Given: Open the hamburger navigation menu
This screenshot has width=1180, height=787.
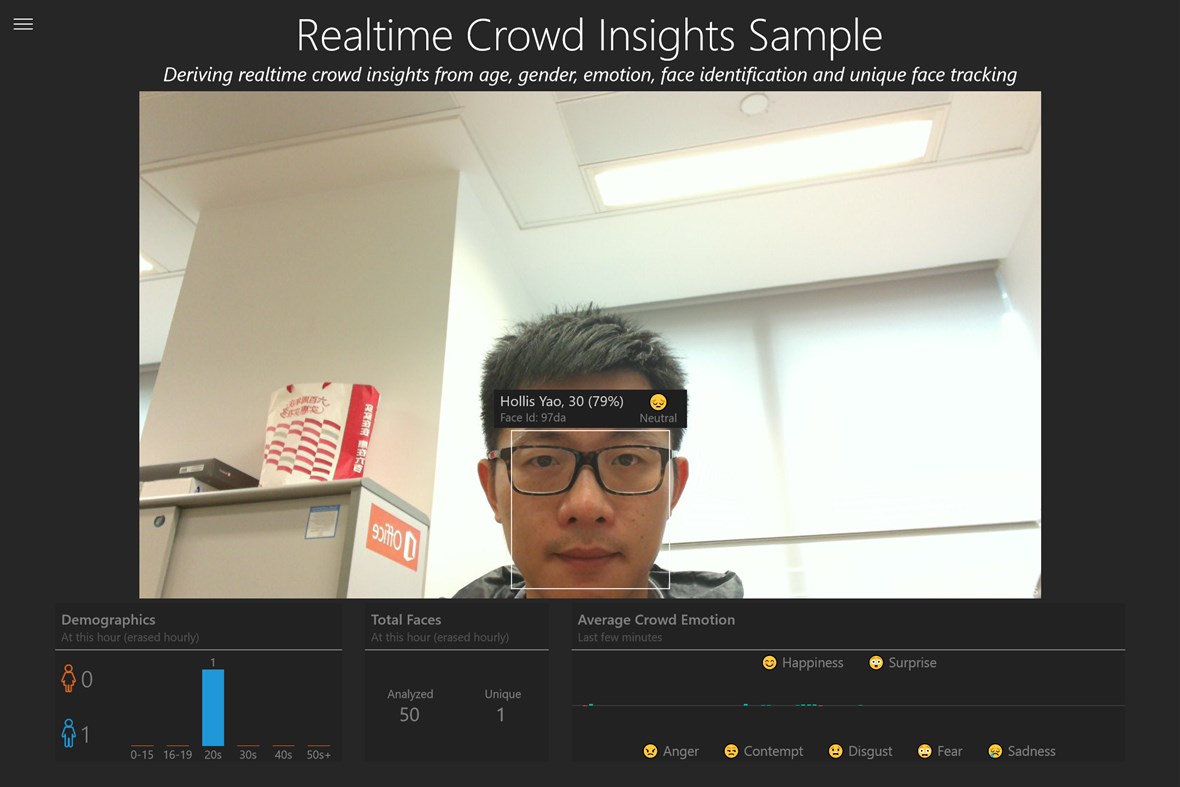Looking at the screenshot, I should tap(23, 24).
